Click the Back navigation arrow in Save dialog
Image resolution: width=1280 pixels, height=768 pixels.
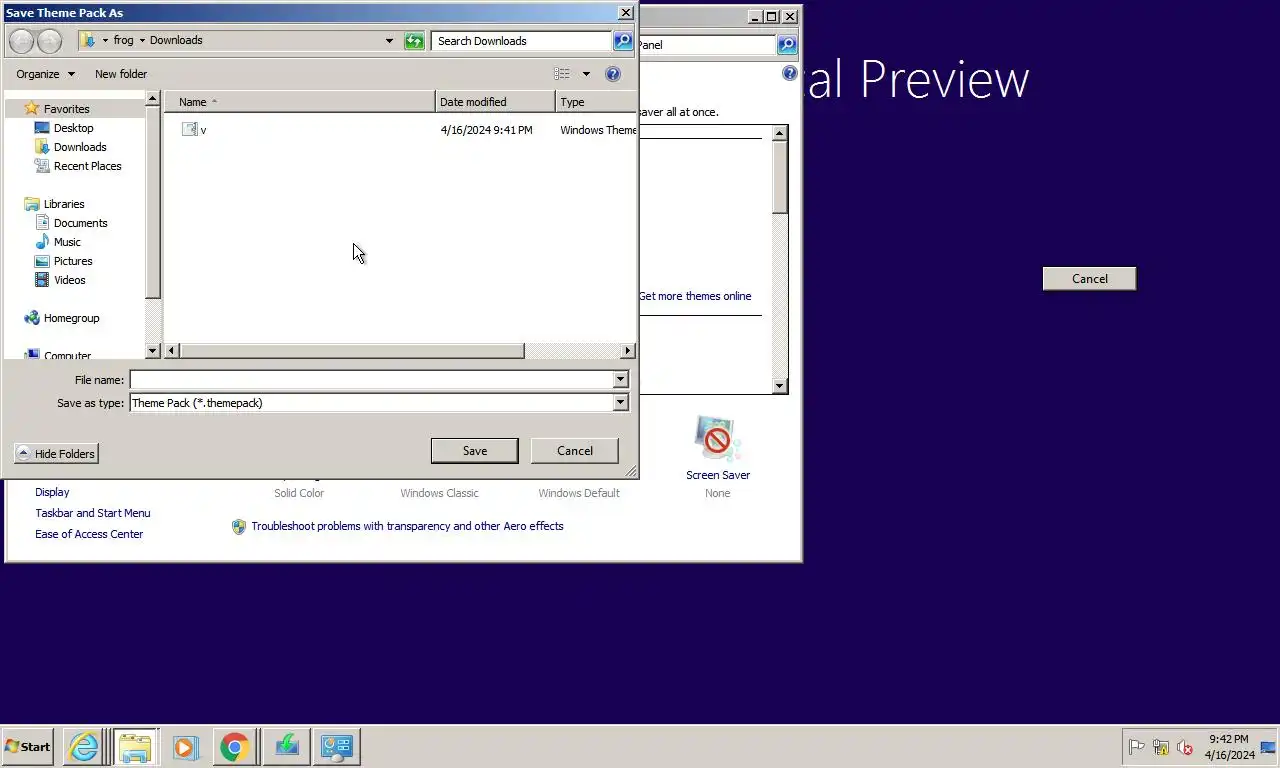21,41
